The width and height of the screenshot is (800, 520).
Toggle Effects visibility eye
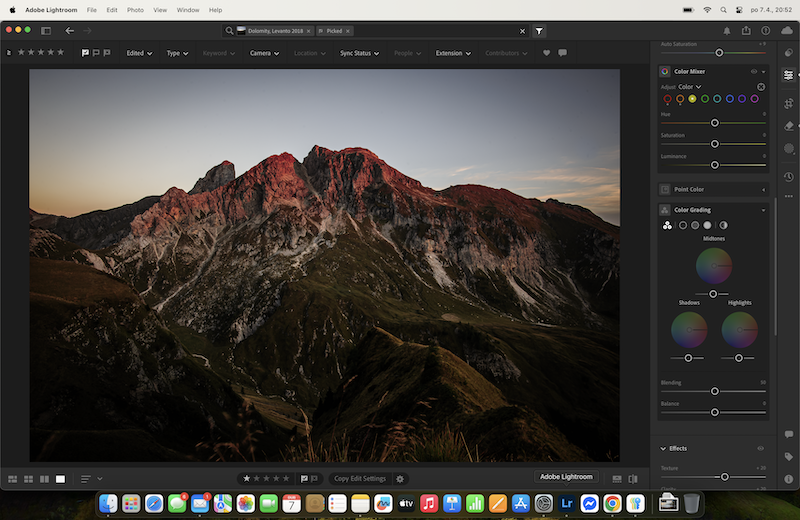760,449
